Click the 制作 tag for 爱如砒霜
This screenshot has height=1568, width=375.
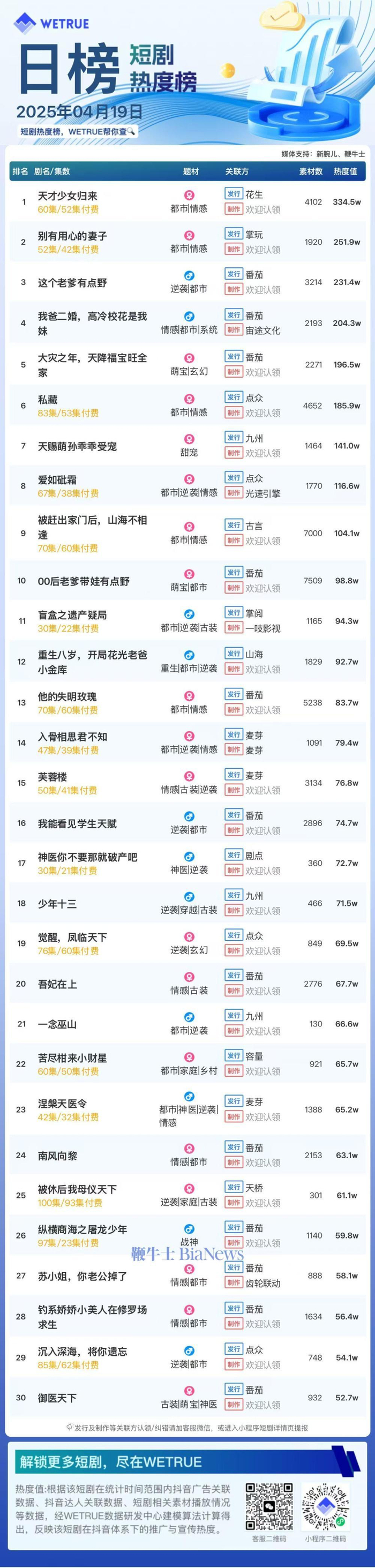click(234, 493)
